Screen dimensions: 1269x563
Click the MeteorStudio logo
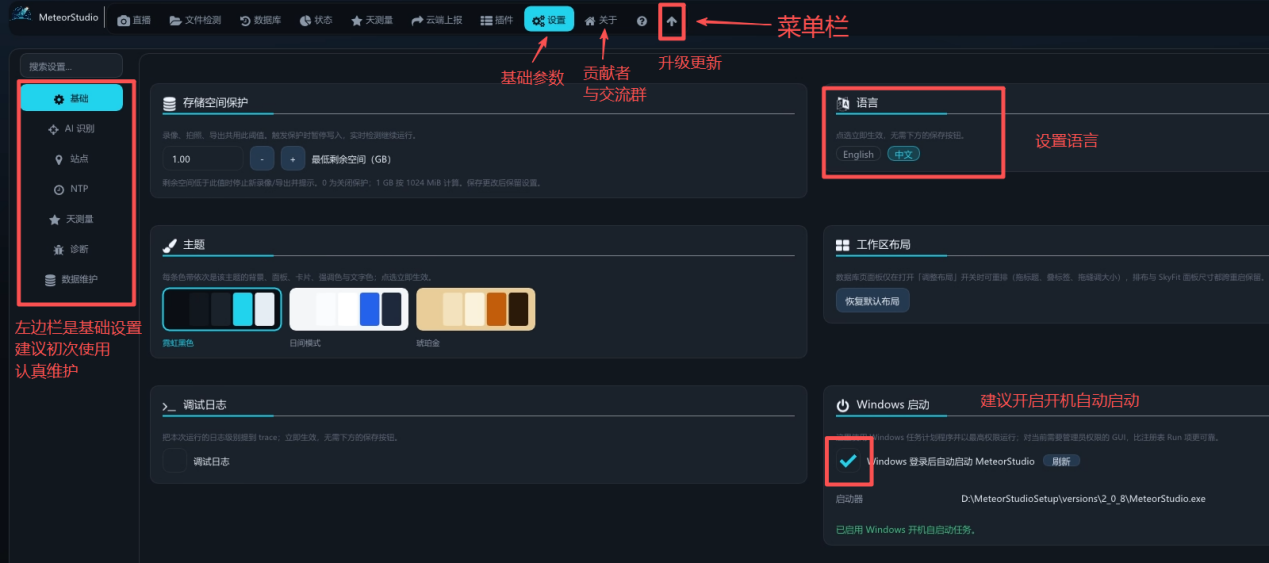(x=56, y=18)
